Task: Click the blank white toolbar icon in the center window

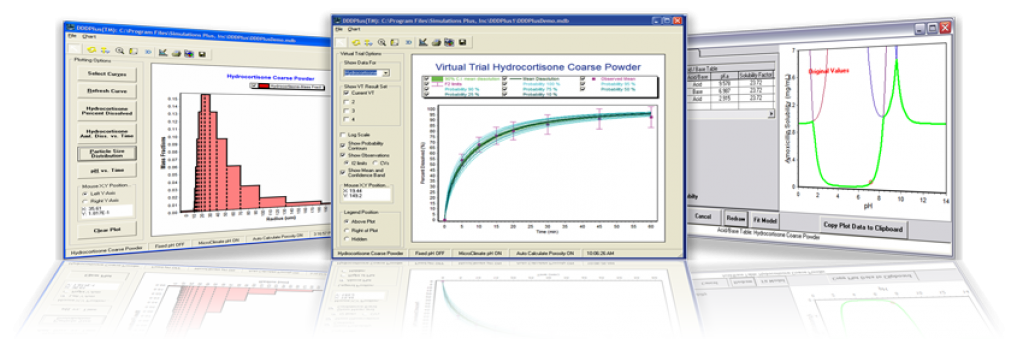Action: 341,42
